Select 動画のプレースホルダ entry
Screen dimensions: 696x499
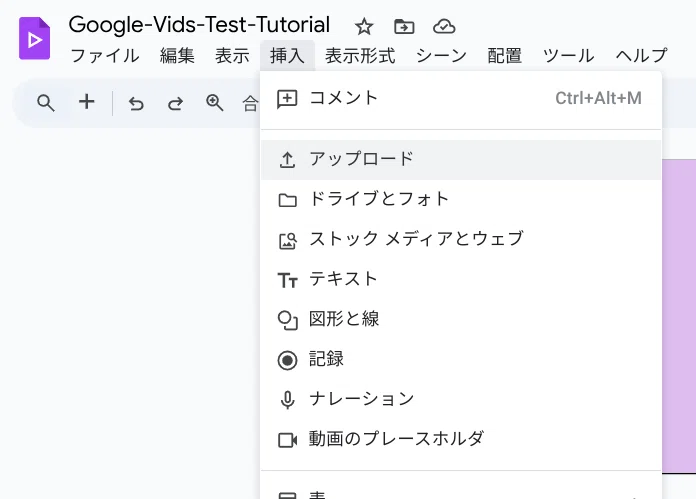click(461, 440)
